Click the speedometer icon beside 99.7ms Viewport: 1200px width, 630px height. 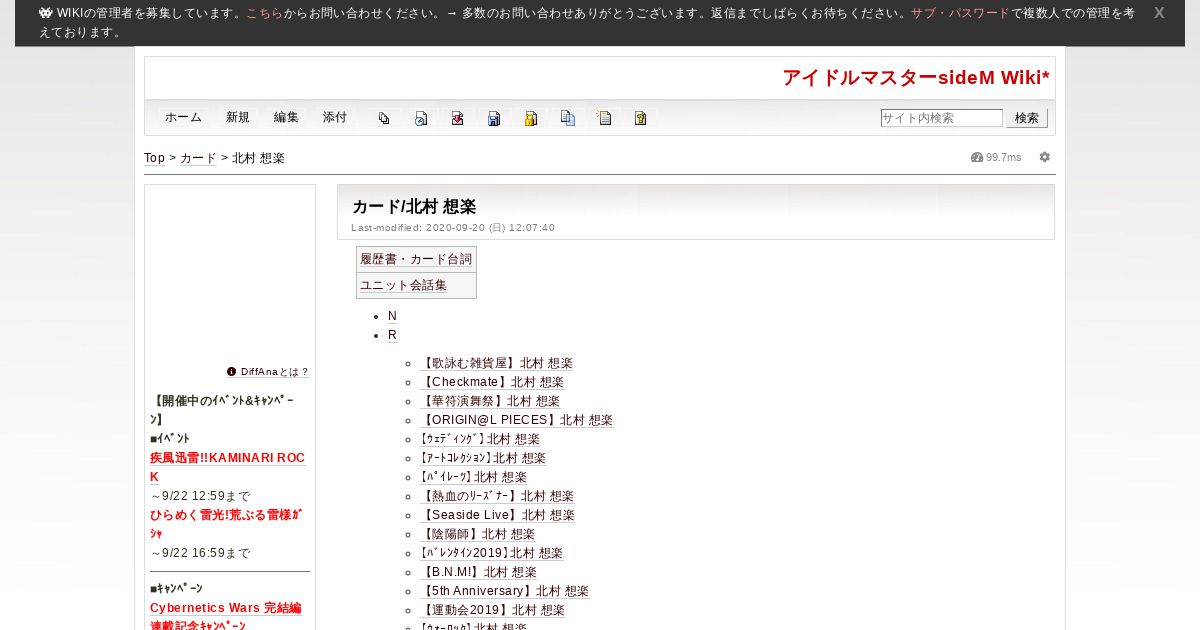[x=977, y=157]
